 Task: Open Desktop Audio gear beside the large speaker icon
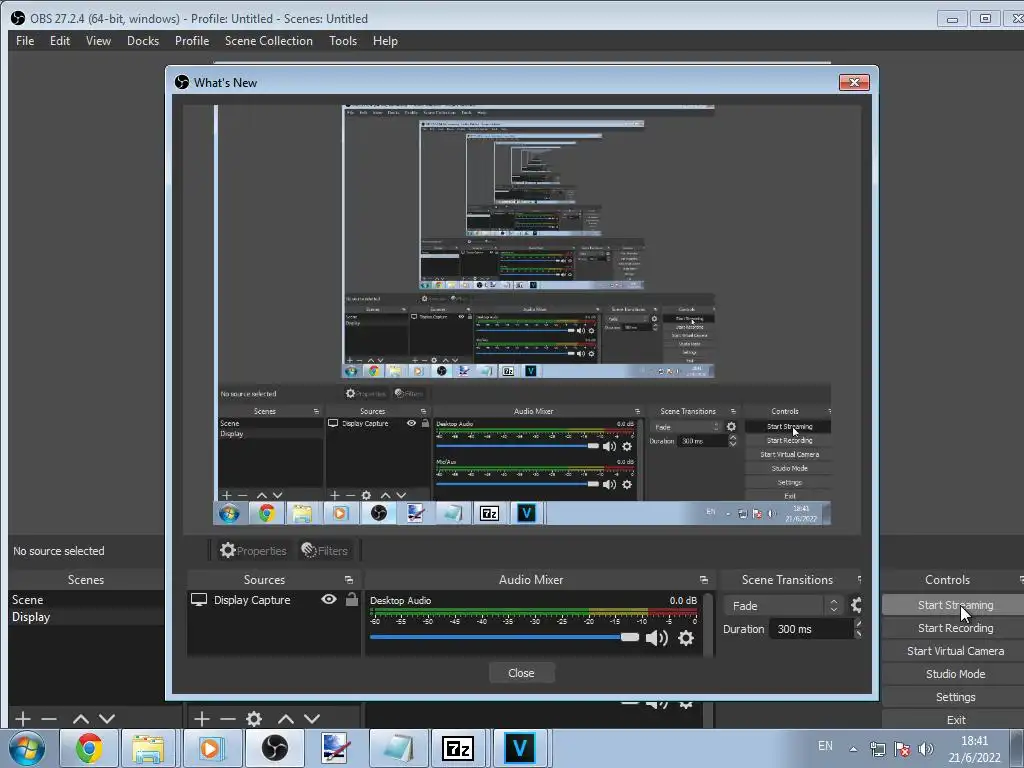point(686,638)
